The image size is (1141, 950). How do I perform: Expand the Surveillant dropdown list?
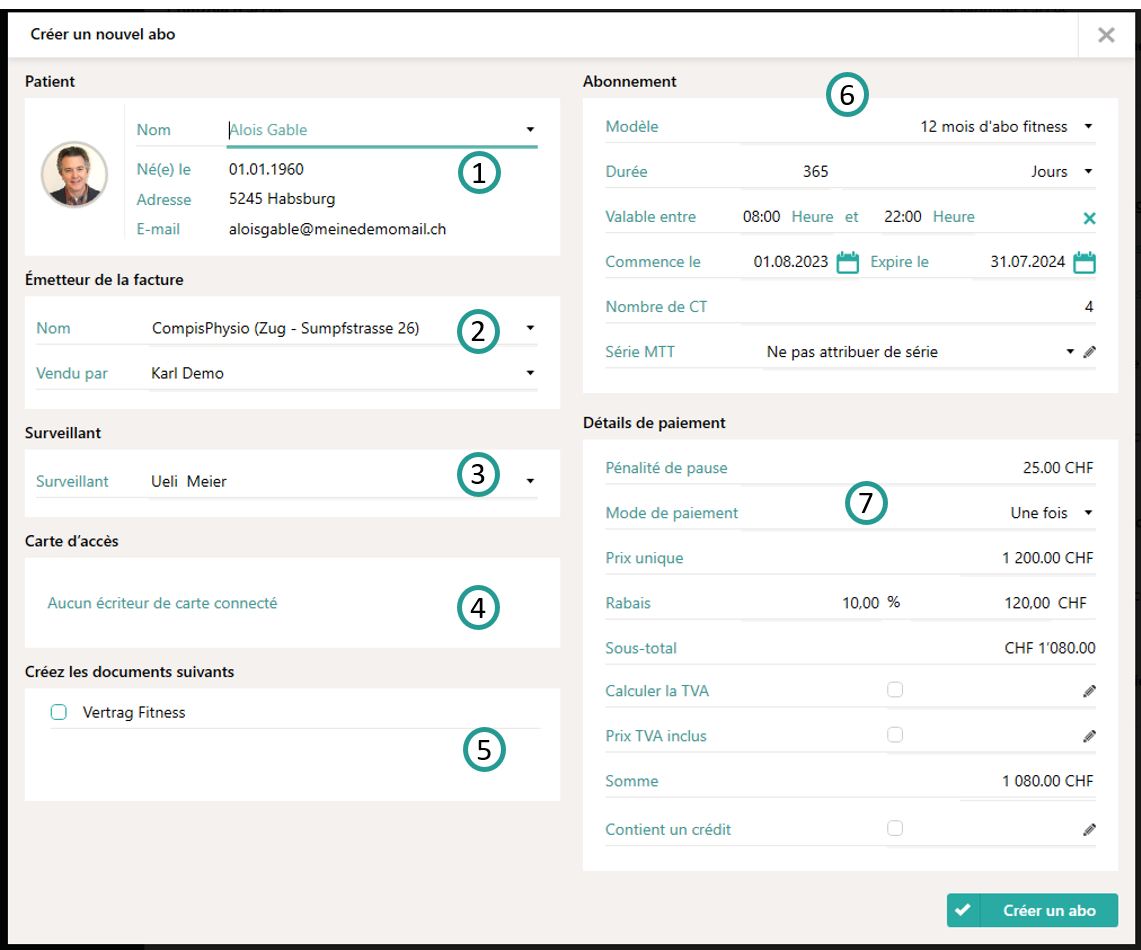[x=530, y=481]
